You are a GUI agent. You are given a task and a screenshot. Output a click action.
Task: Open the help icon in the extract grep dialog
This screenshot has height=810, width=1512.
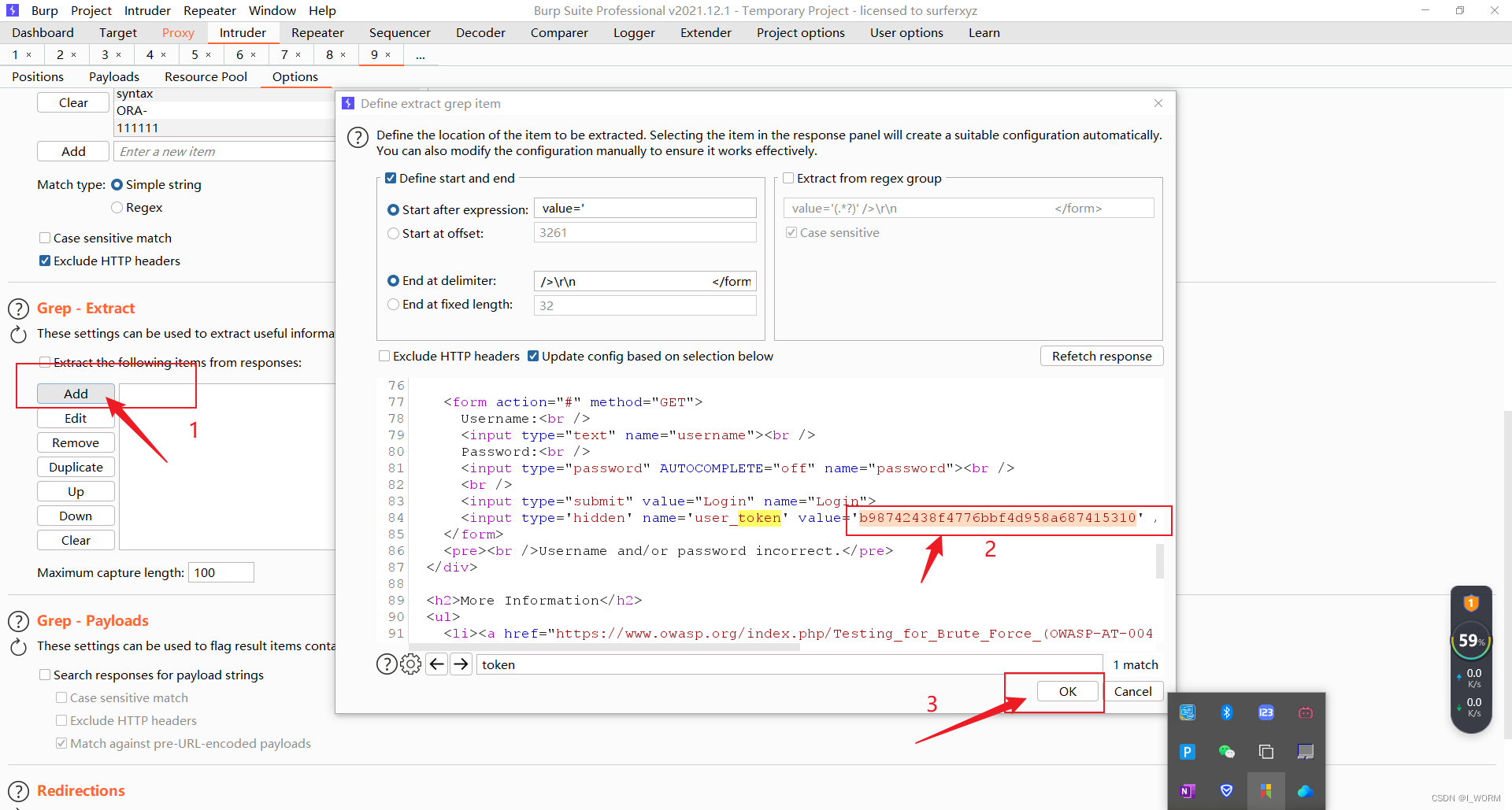(358, 138)
